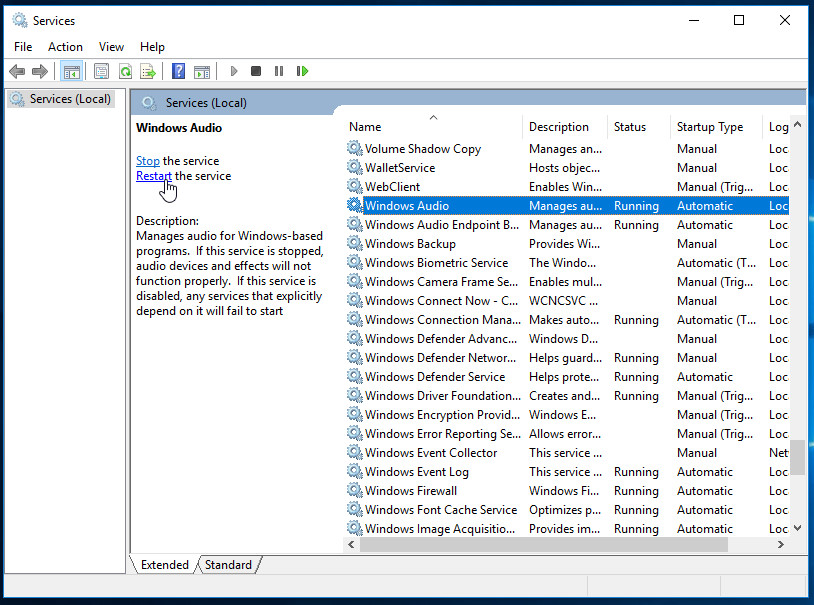814x605 pixels.
Task: Open the Help menu
Action: [x=152, y=47]
